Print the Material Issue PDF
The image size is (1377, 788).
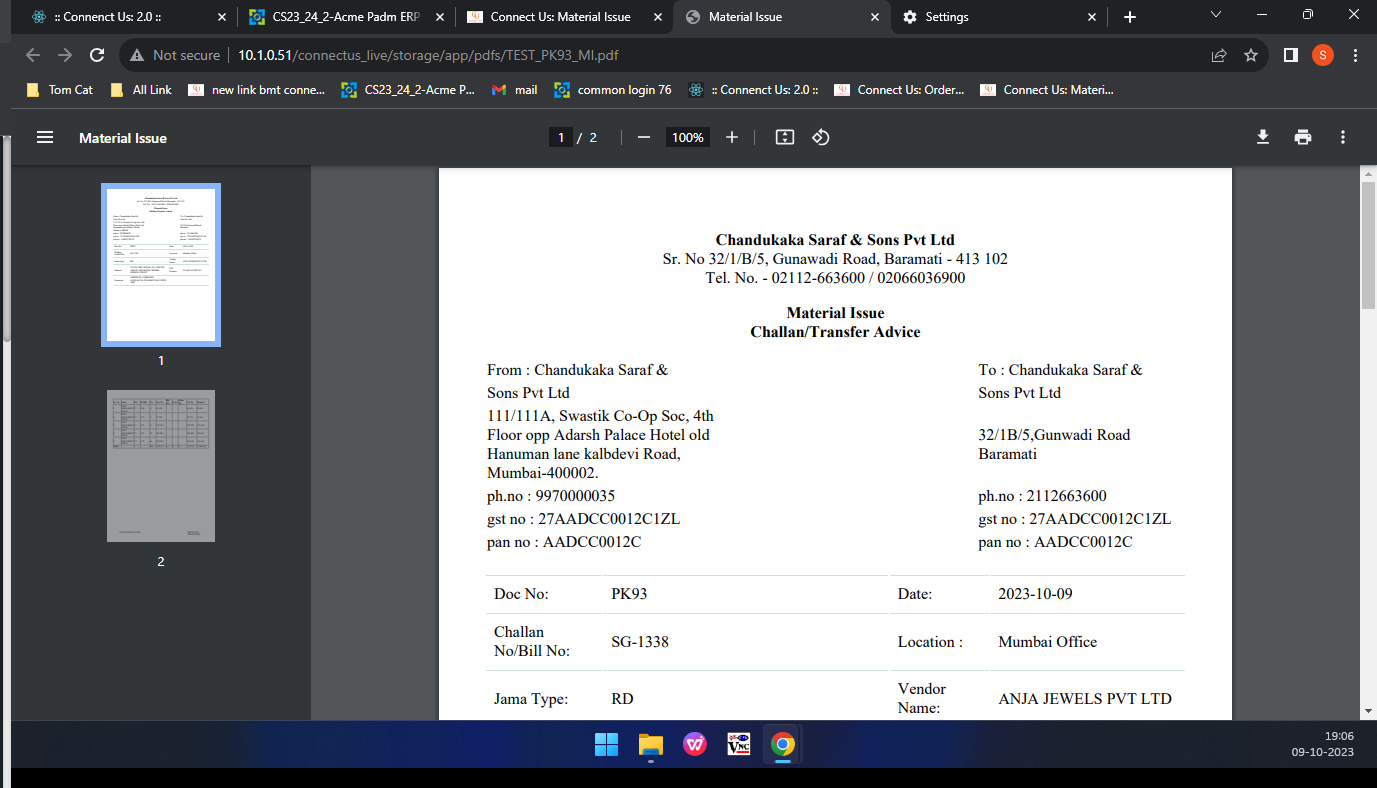pos(1303,137)
